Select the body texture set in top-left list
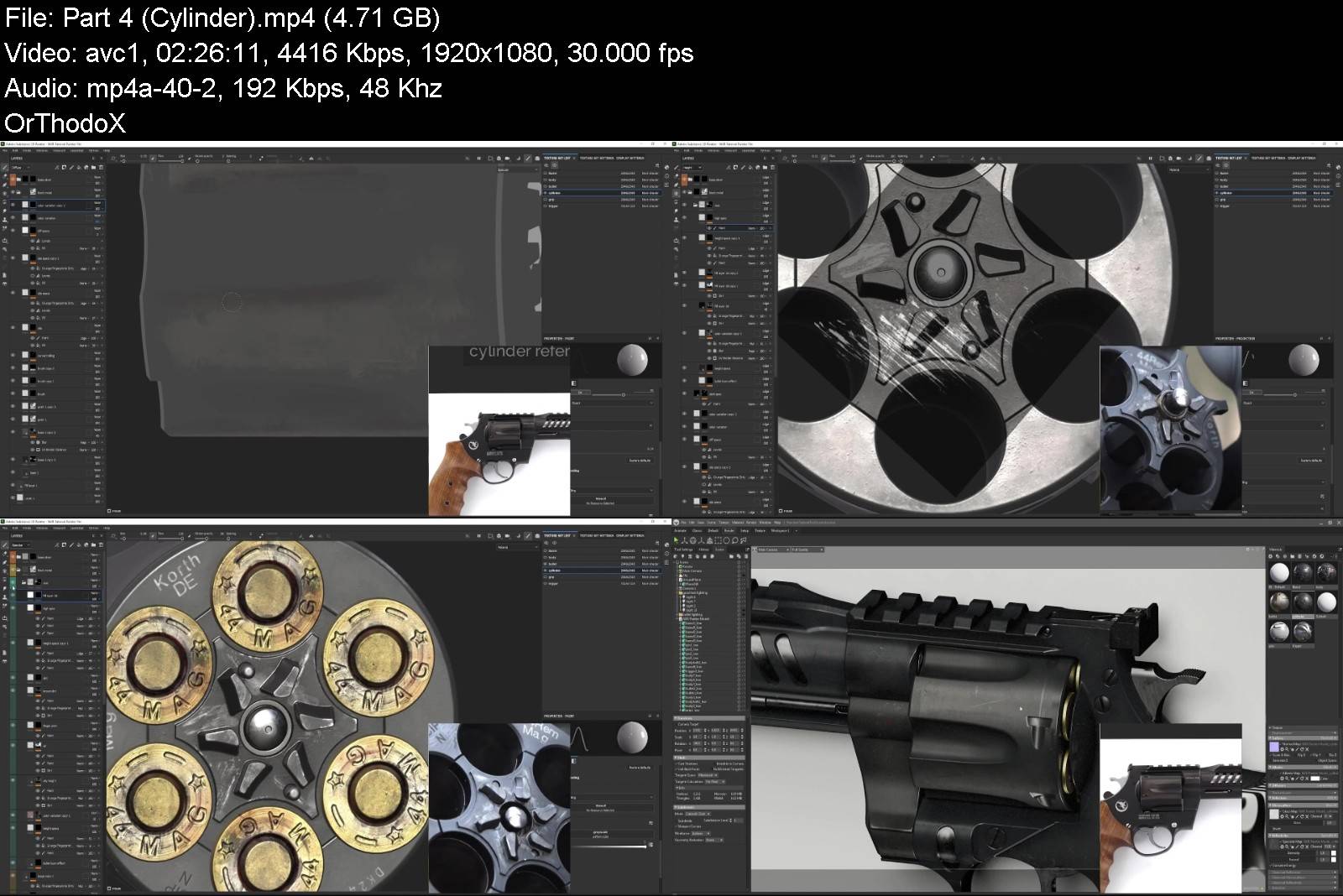The image size is (1343, 896). 553,180
